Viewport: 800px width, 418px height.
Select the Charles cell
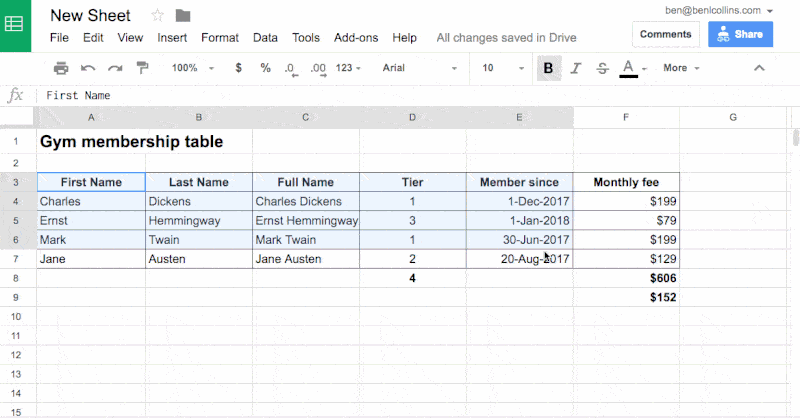pyautogui.click(x=91, y=201)
